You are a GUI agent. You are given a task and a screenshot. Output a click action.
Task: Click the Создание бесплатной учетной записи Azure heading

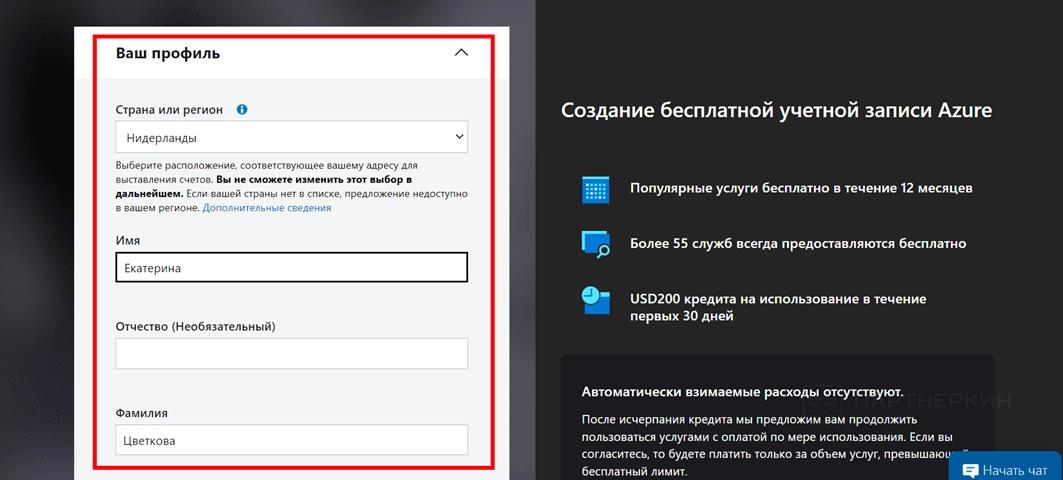[x=777, y=110]
